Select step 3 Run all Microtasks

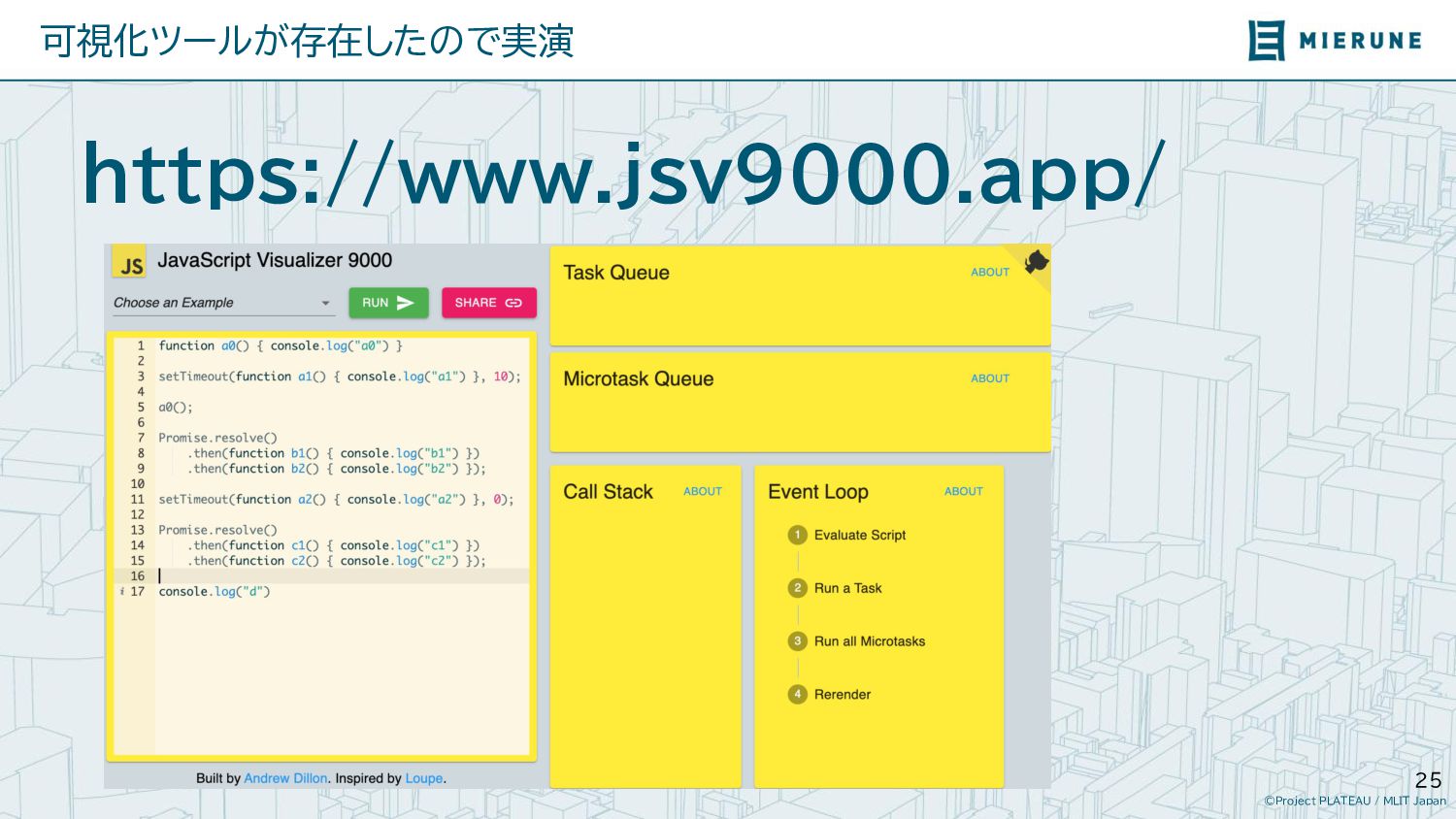point(857,641)
